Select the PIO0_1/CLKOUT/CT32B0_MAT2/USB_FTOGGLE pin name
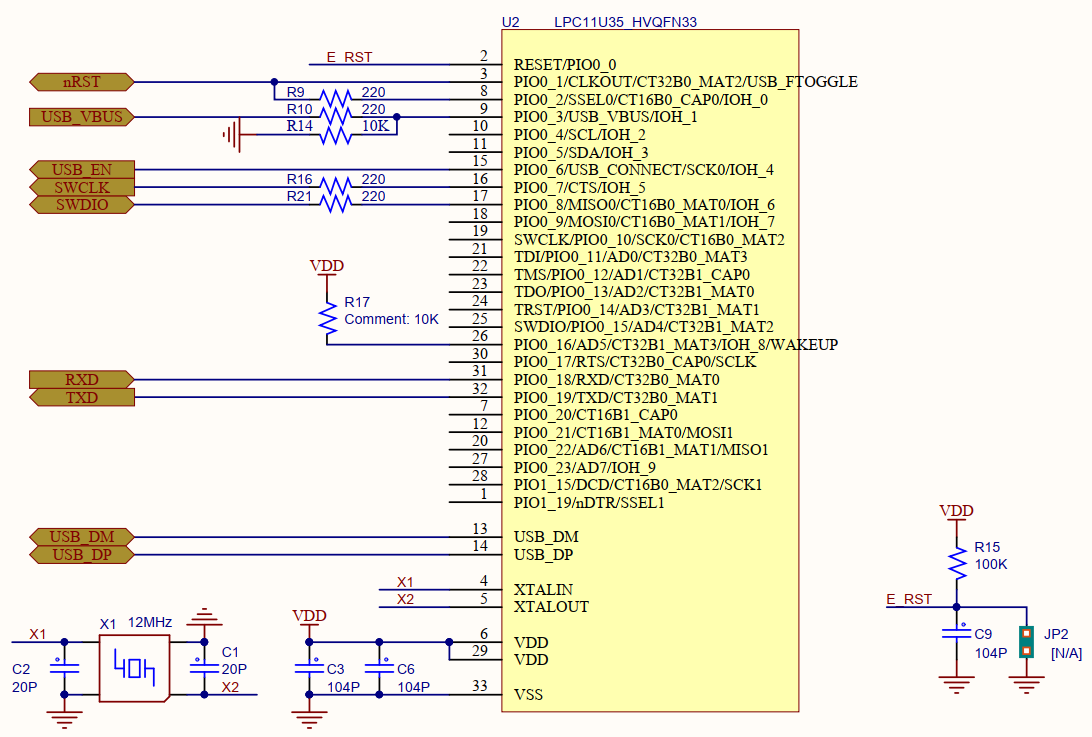 tap(685, 82)
